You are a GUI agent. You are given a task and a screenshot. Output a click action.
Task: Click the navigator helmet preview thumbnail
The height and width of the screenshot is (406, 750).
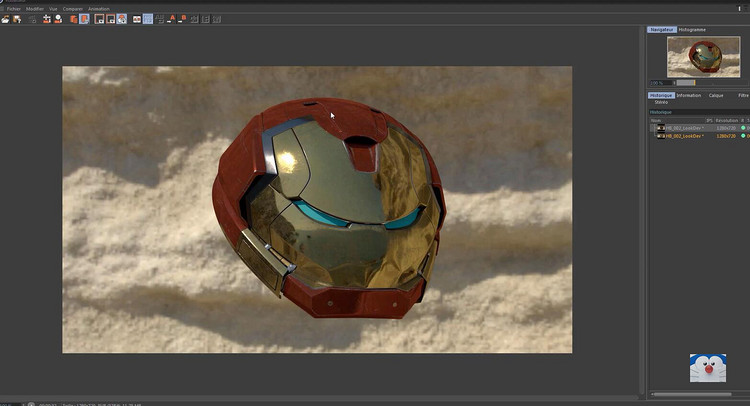coord(704,57)
